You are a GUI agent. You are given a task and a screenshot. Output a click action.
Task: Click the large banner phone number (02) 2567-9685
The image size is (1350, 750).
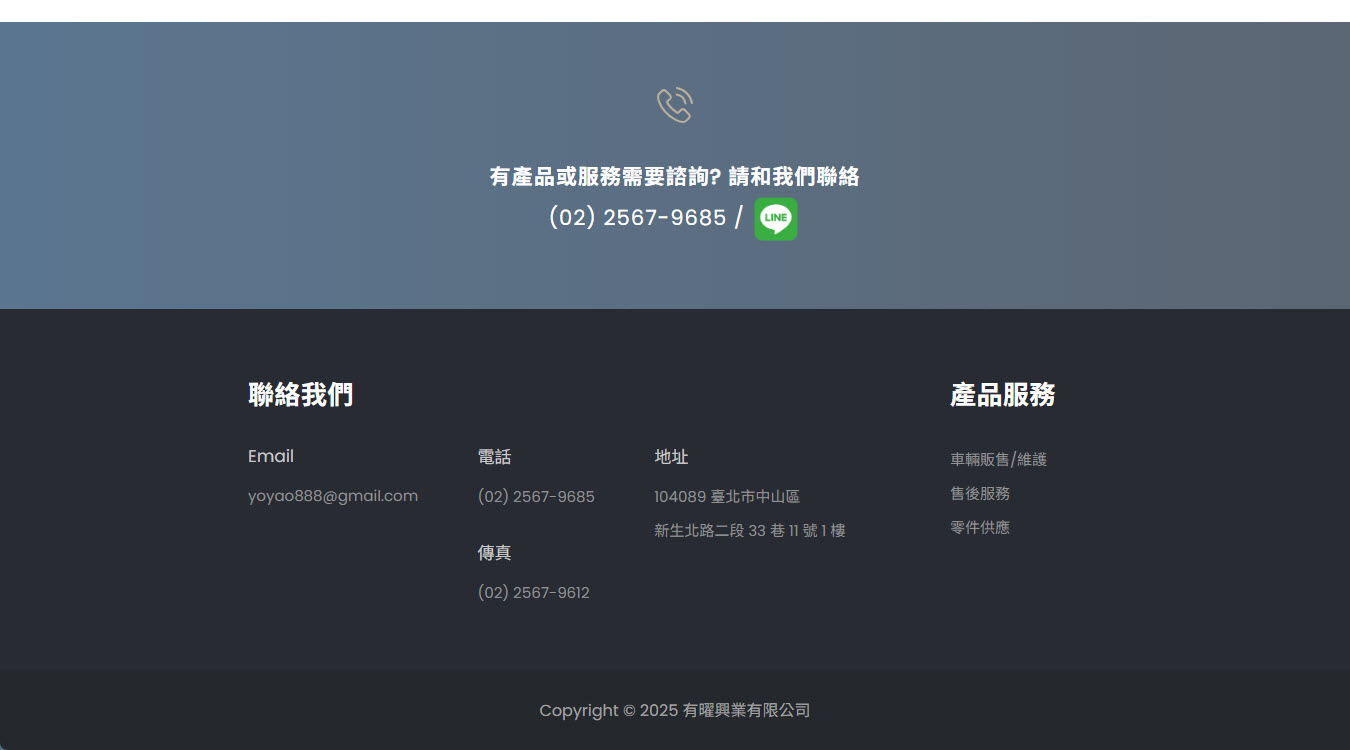coord(637,217)
